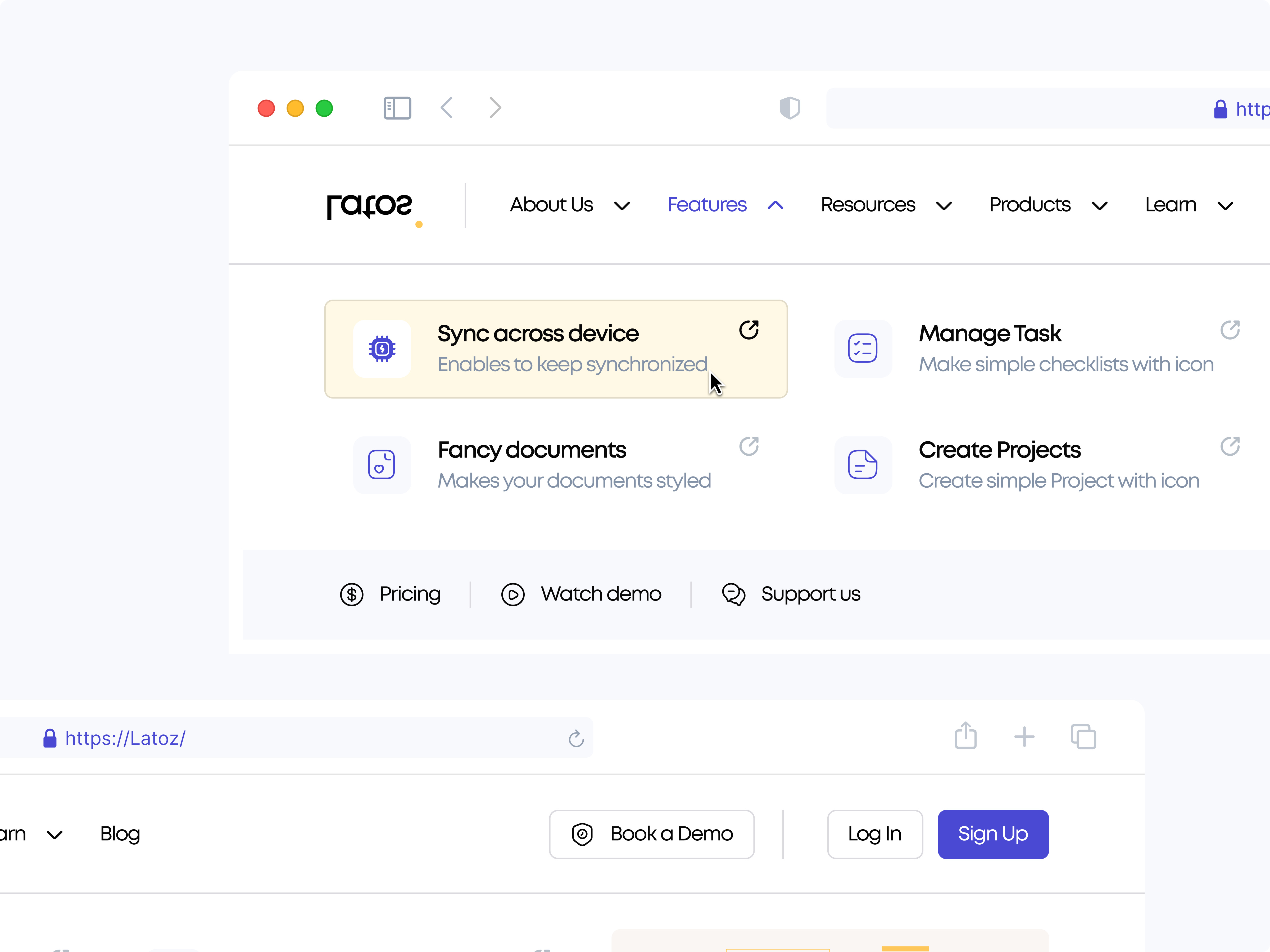Image resolution: width=1270 pixels, height=952 pixels.
Task: Select the Sync across device chip icon
Action: pos(382,348)
